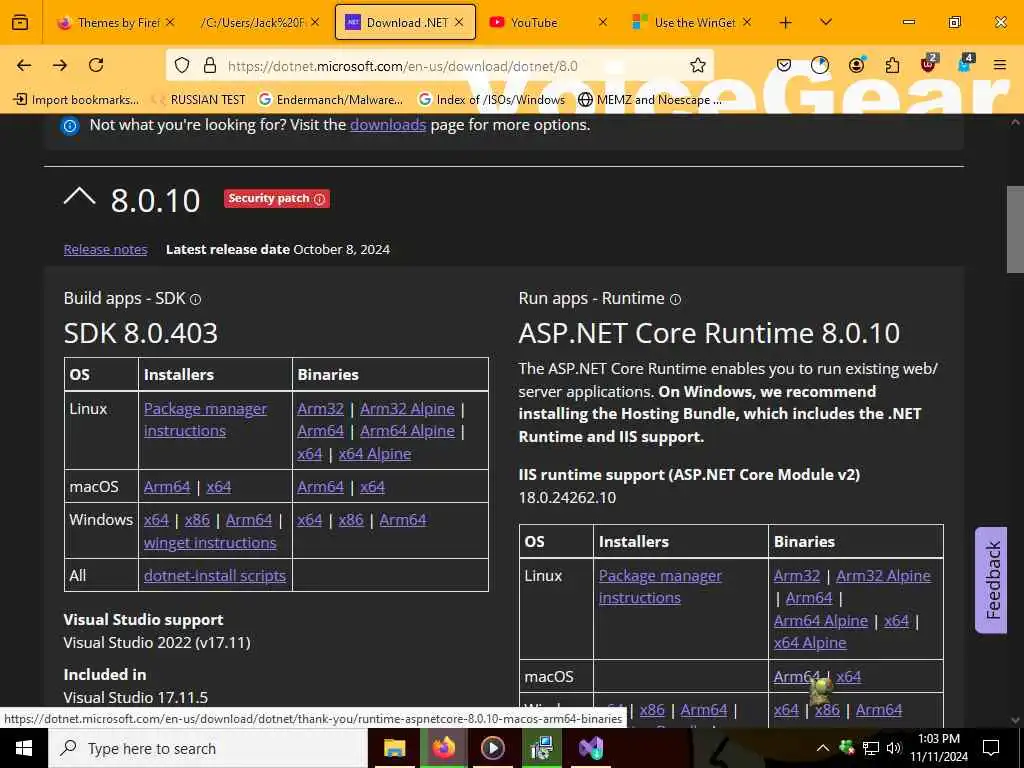Download SDK Windows x86 installer
The width and height of the screenshot is (1024, 768).
tap(197, 520)
